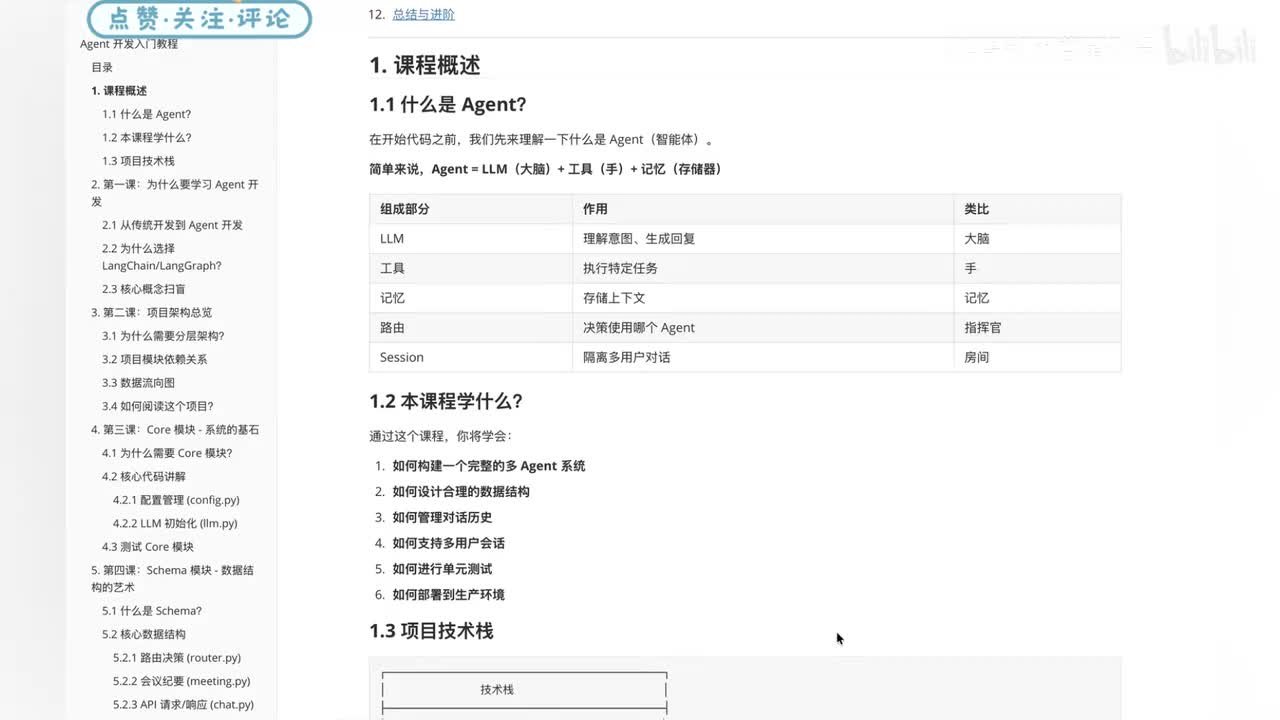This screenshot has width=1280, height=720.
Task: Open 5.2.2 会议纪要 (meeting.py)
Action: 182,681
